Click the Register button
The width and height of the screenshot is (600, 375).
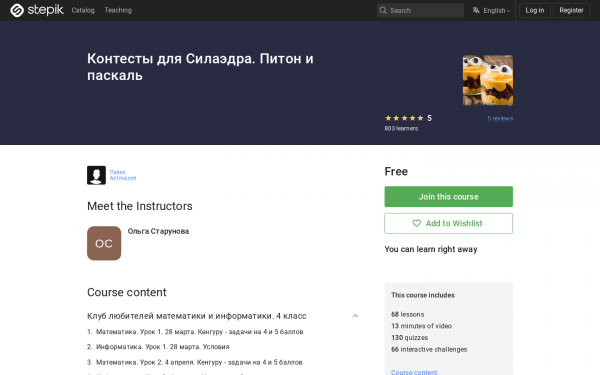pyautogui.click(x=571, y=10)
